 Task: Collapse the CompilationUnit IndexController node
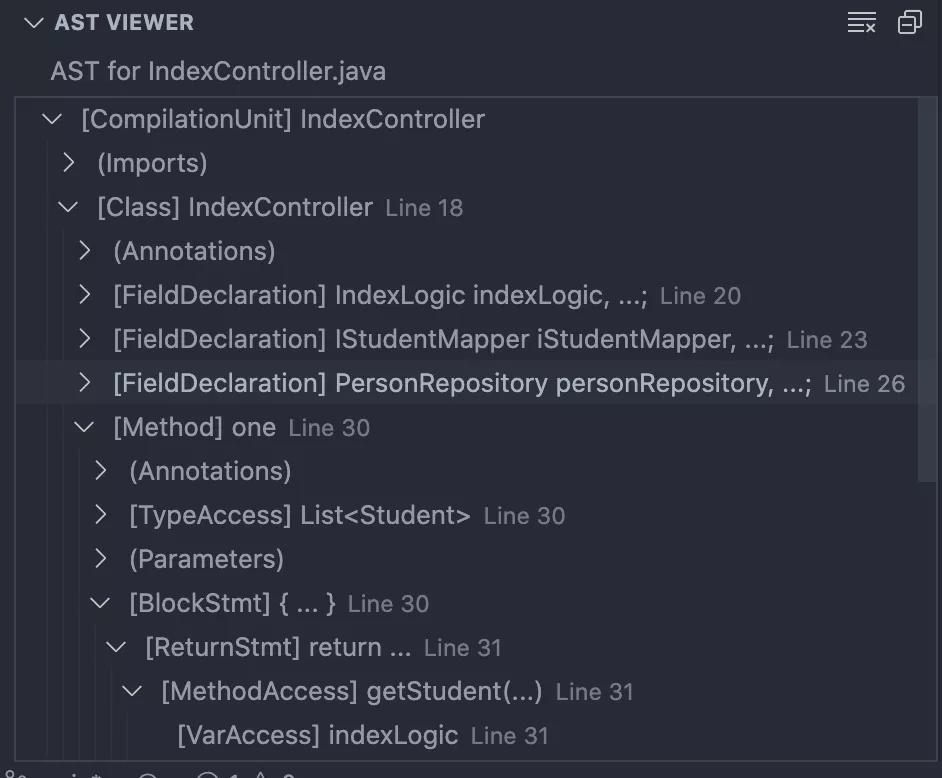click(x=52, y=119)
